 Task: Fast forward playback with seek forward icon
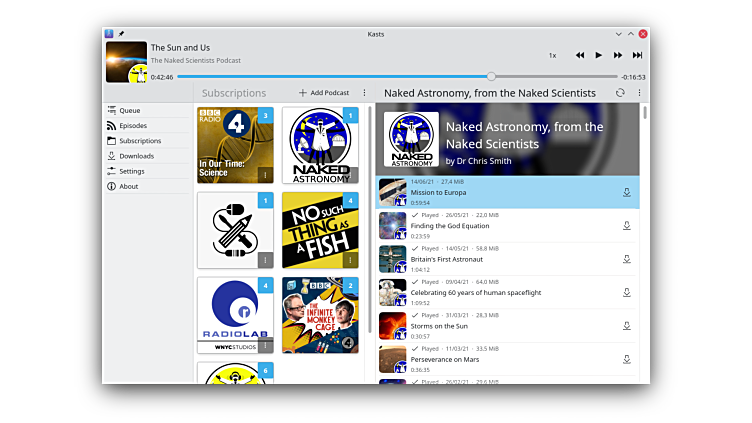click(618, 55)
